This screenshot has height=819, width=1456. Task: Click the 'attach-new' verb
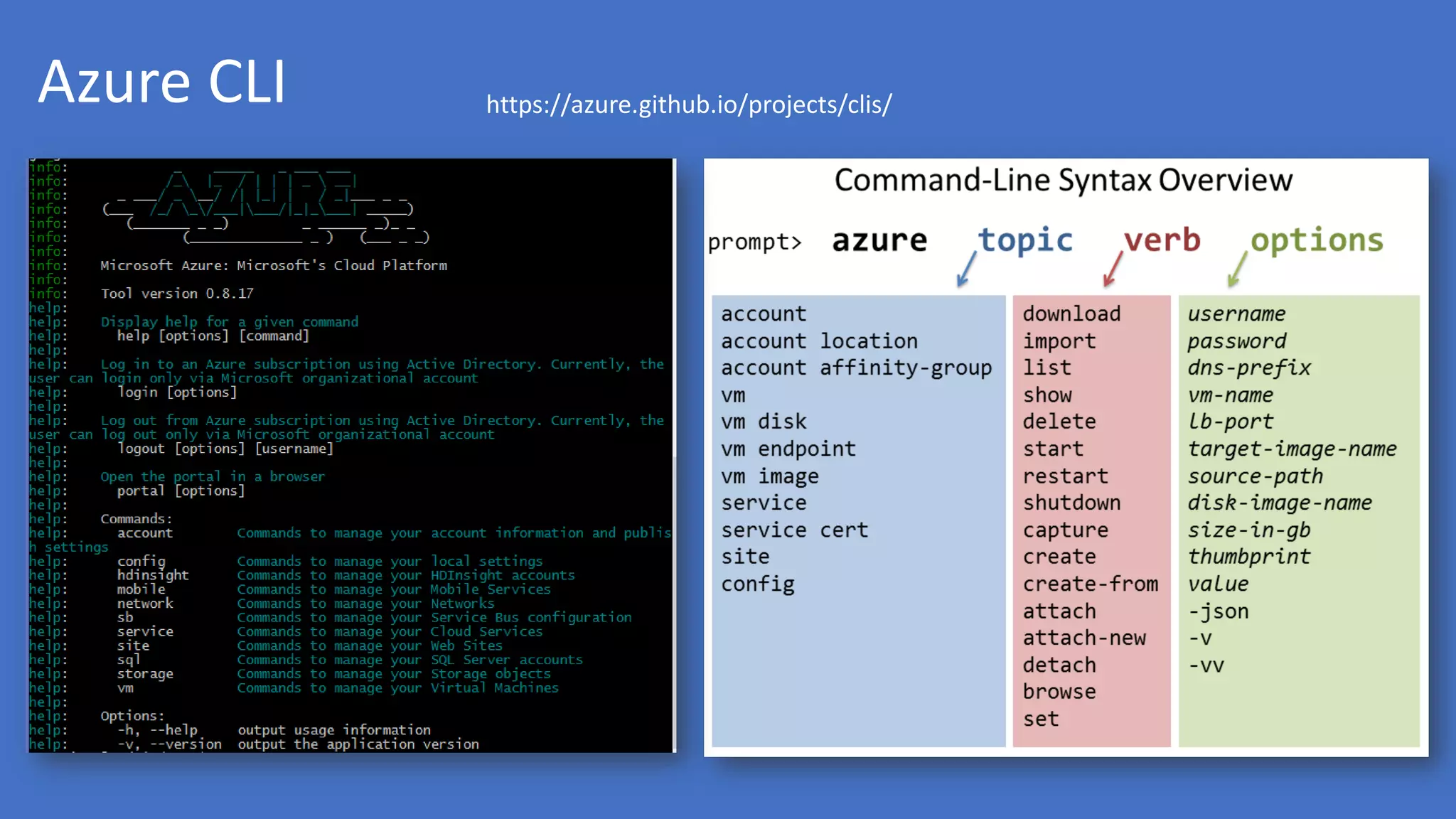(1084, 638)
